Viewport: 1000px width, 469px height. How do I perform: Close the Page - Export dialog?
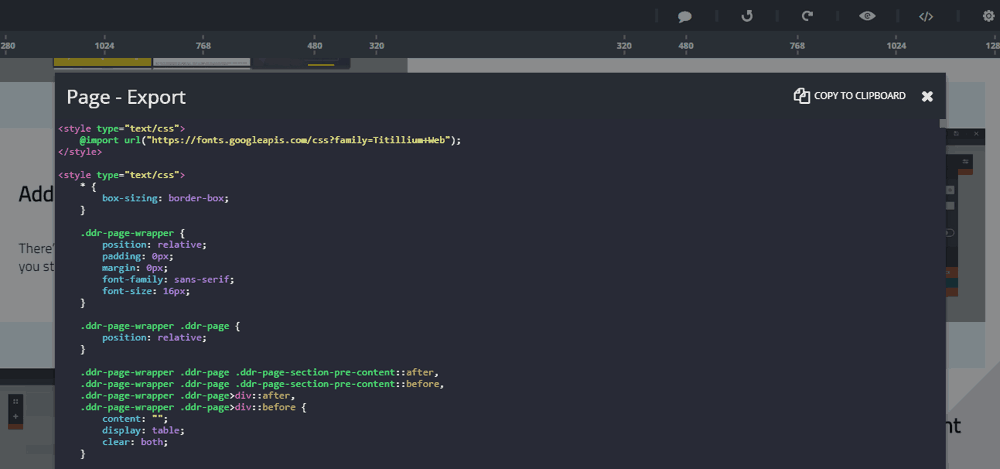coord(927,96)
